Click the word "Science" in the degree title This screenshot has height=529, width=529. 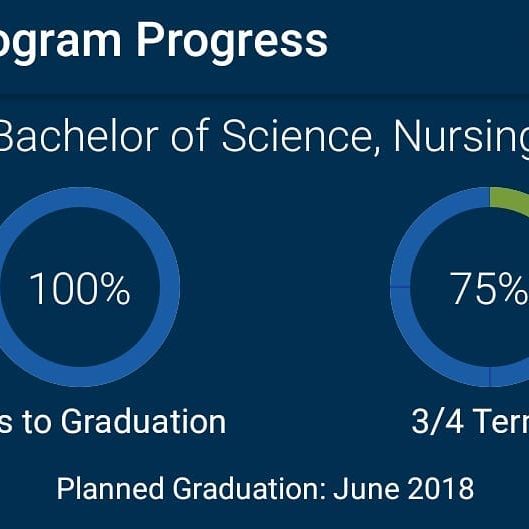coord(301,136)
